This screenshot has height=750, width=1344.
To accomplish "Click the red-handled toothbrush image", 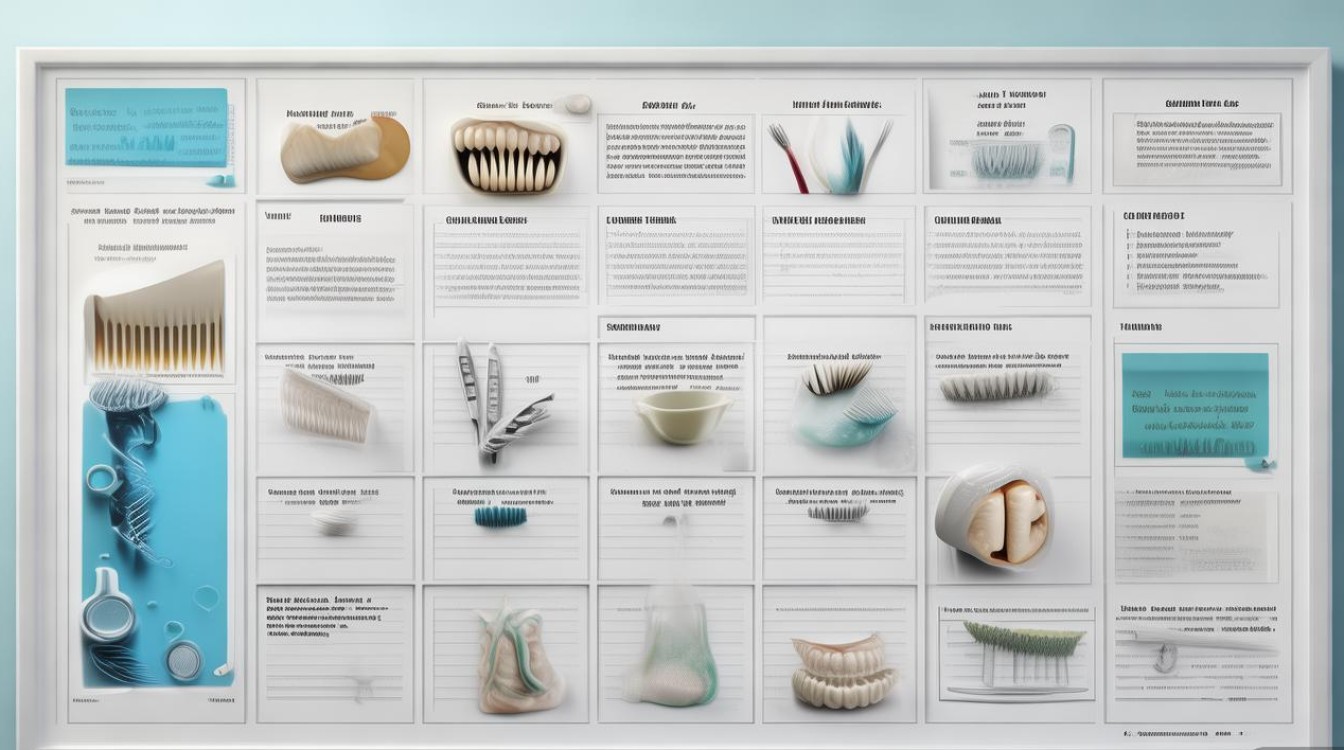I will tap(788, 158).
